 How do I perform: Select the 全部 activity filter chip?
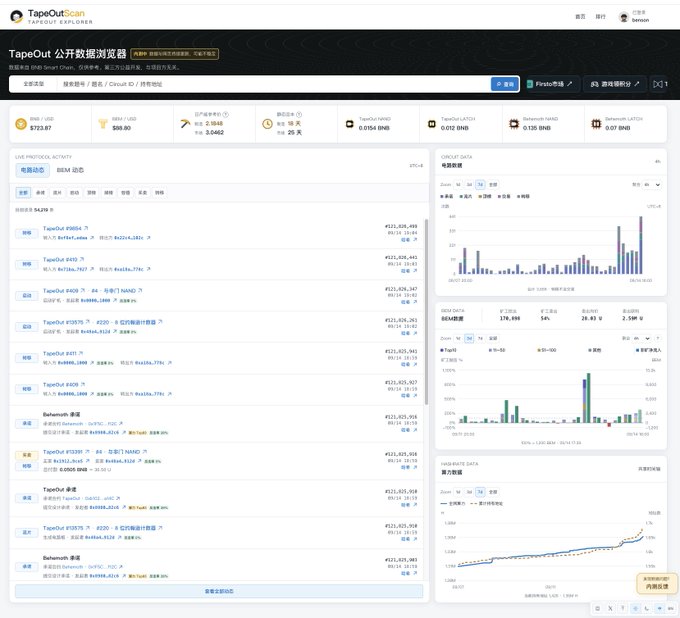tap(23, 193)
